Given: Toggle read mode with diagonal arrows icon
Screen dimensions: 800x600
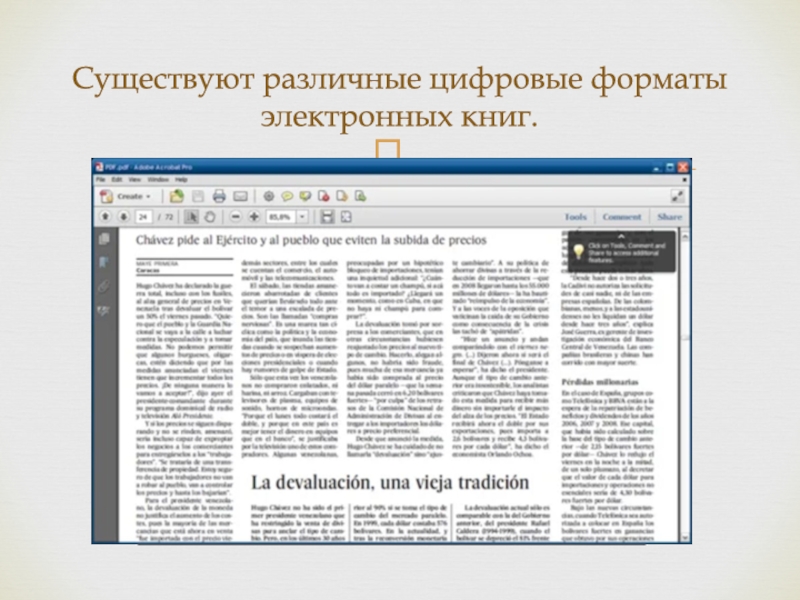Looking at the screenshot, I should point(677,196).
